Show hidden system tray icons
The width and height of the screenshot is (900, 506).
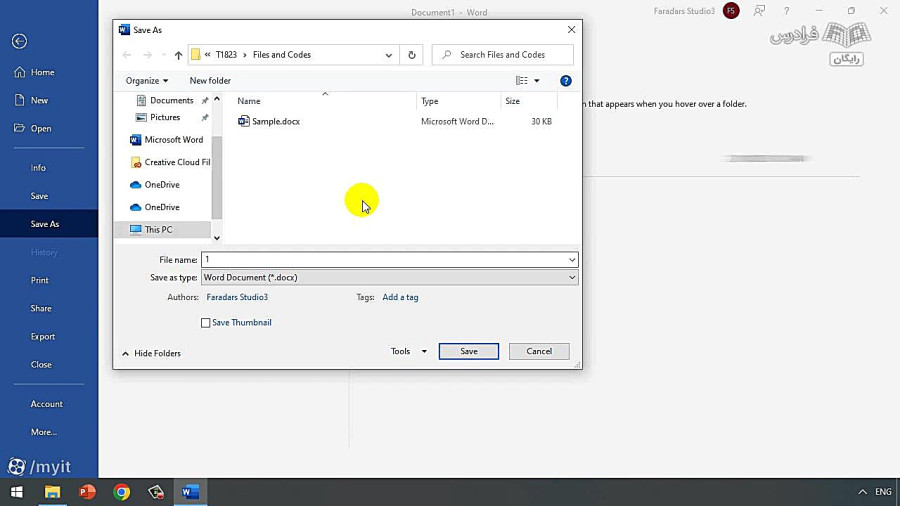862,492
